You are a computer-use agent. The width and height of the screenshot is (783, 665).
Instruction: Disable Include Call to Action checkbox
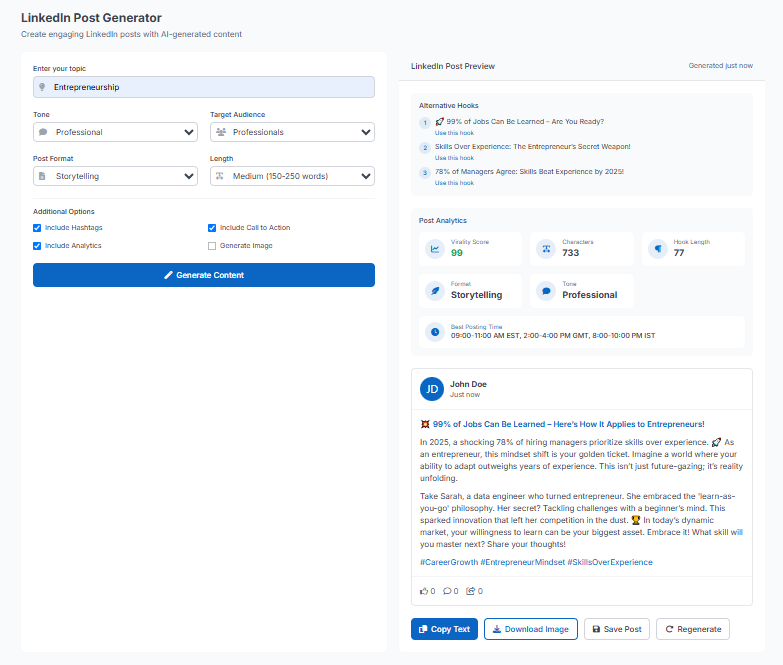click(x=212, y=228)
